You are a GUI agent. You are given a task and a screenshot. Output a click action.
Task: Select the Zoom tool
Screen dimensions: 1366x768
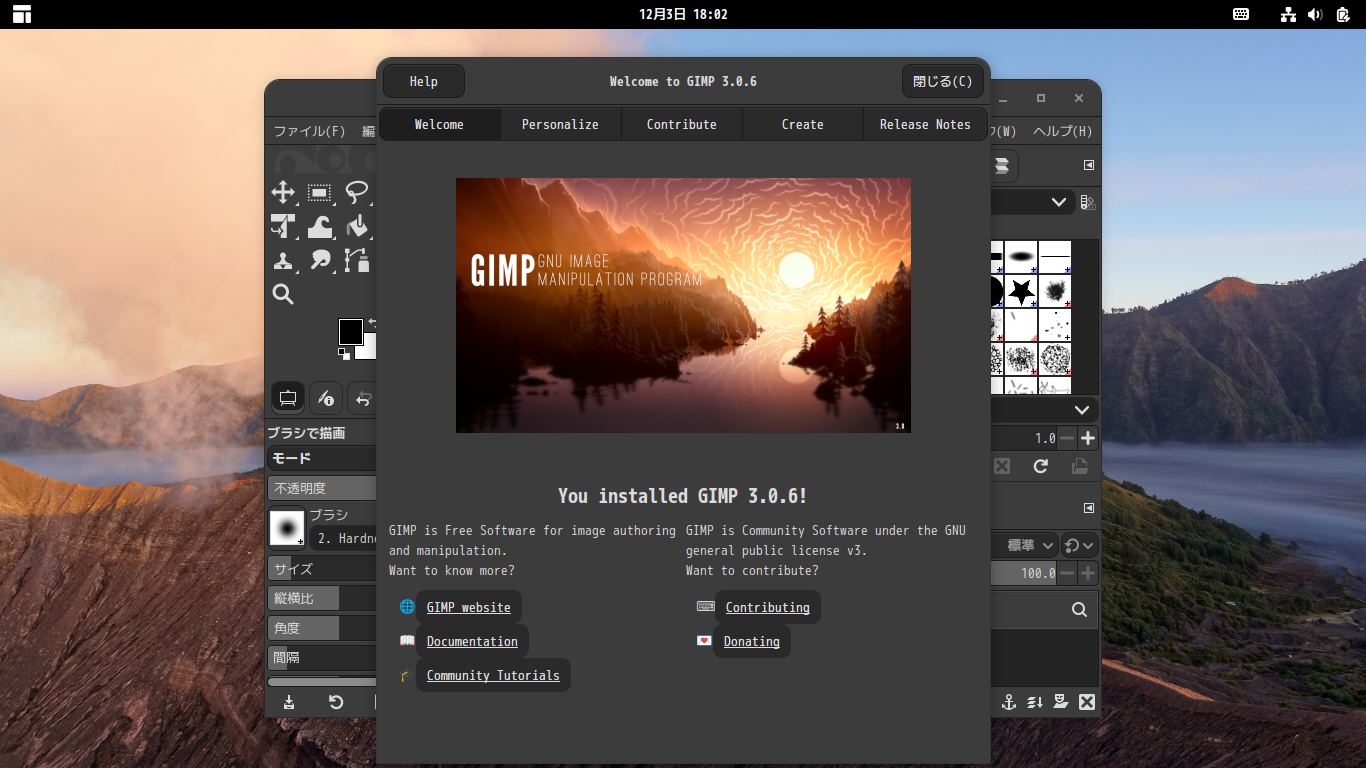283,294
